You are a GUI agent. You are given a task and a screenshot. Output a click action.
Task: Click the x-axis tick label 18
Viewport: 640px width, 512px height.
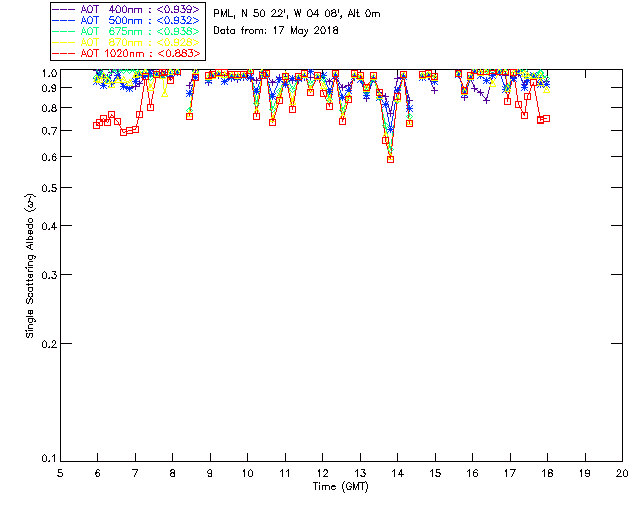547,473
